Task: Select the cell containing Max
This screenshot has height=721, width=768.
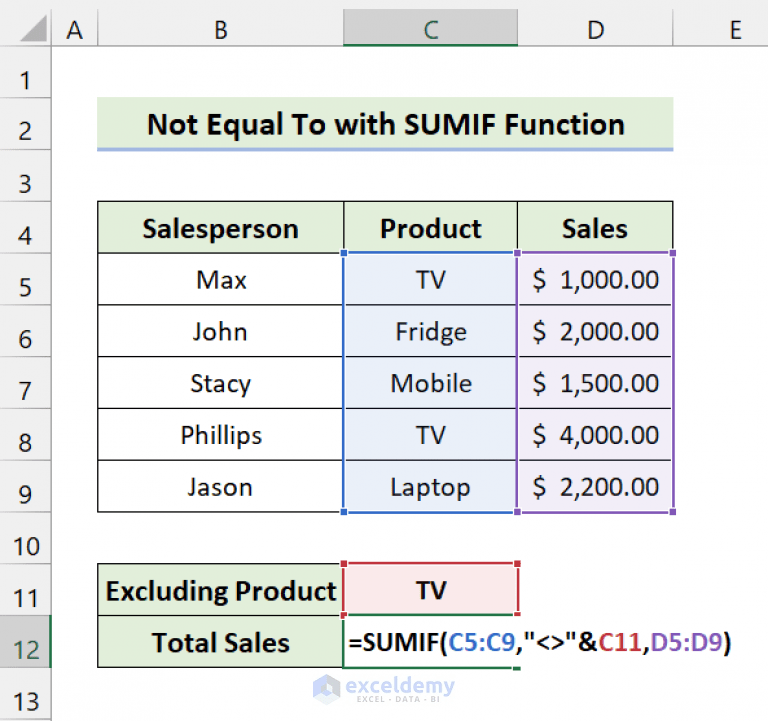Action: 220,280
